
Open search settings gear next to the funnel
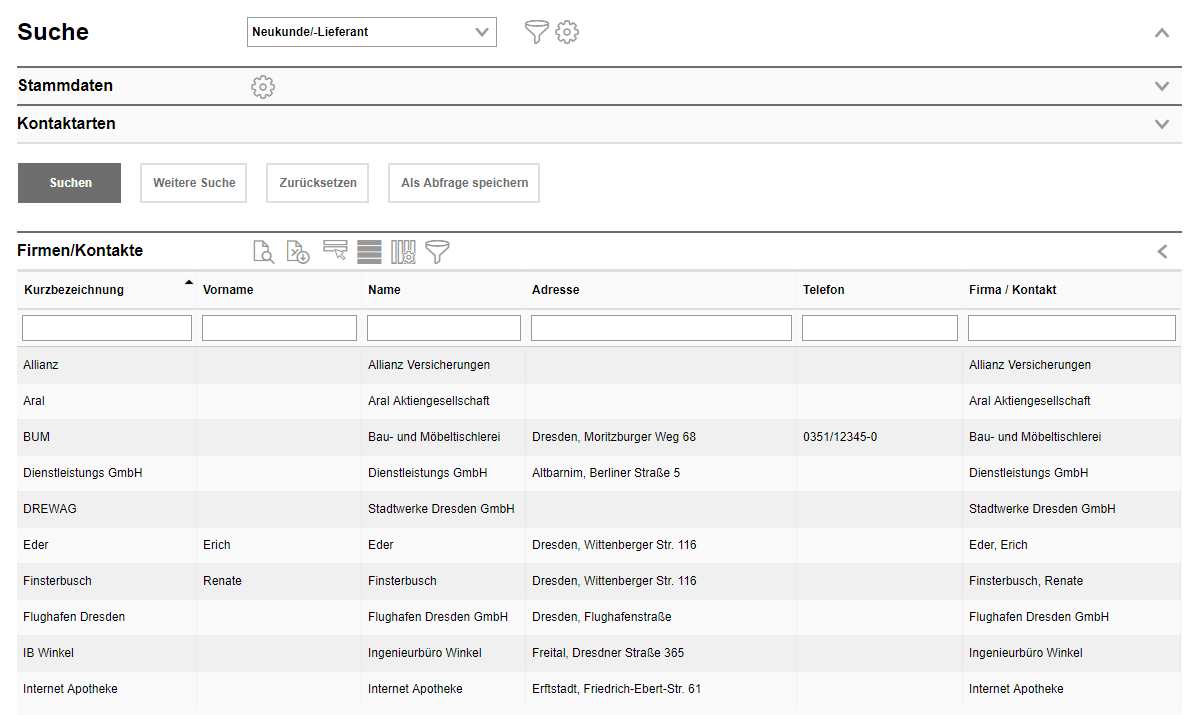(x=567, y=32)
